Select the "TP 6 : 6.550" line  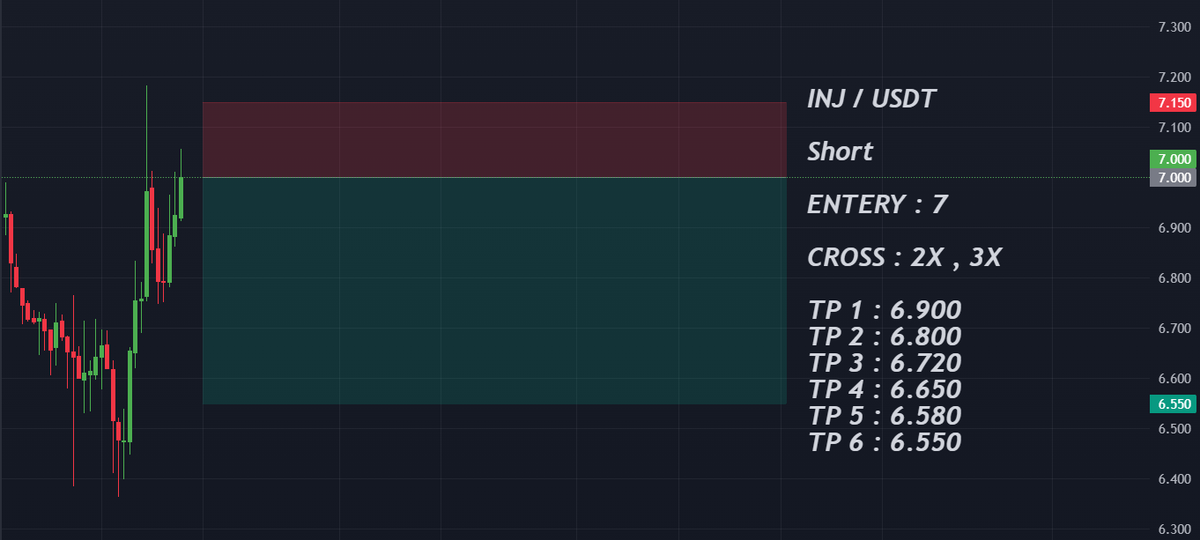tap(884, 442)
